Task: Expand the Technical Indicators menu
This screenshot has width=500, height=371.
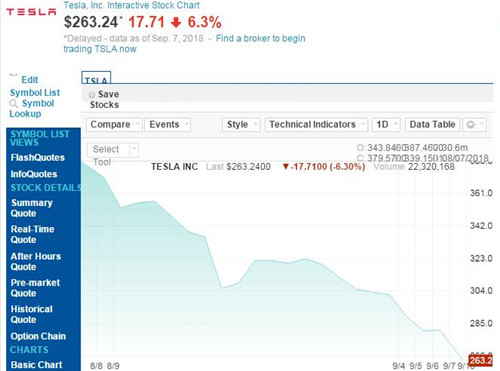Action: coord(316,125)
